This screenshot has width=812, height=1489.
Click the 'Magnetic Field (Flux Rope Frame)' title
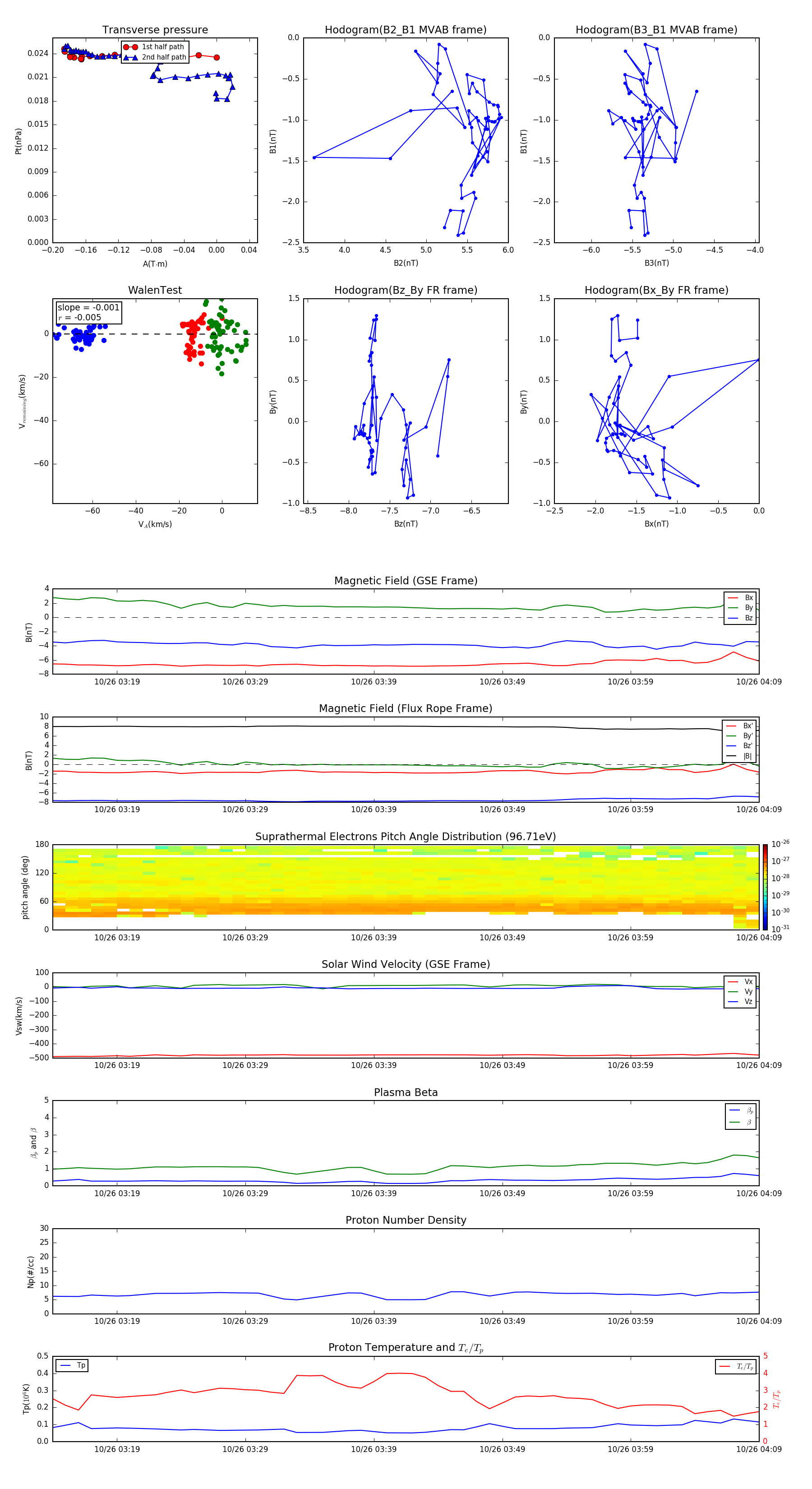tap(406, 709)
